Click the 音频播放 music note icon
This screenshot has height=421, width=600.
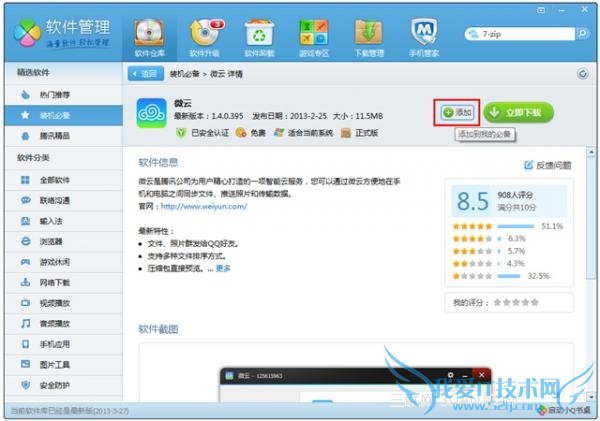25,323
